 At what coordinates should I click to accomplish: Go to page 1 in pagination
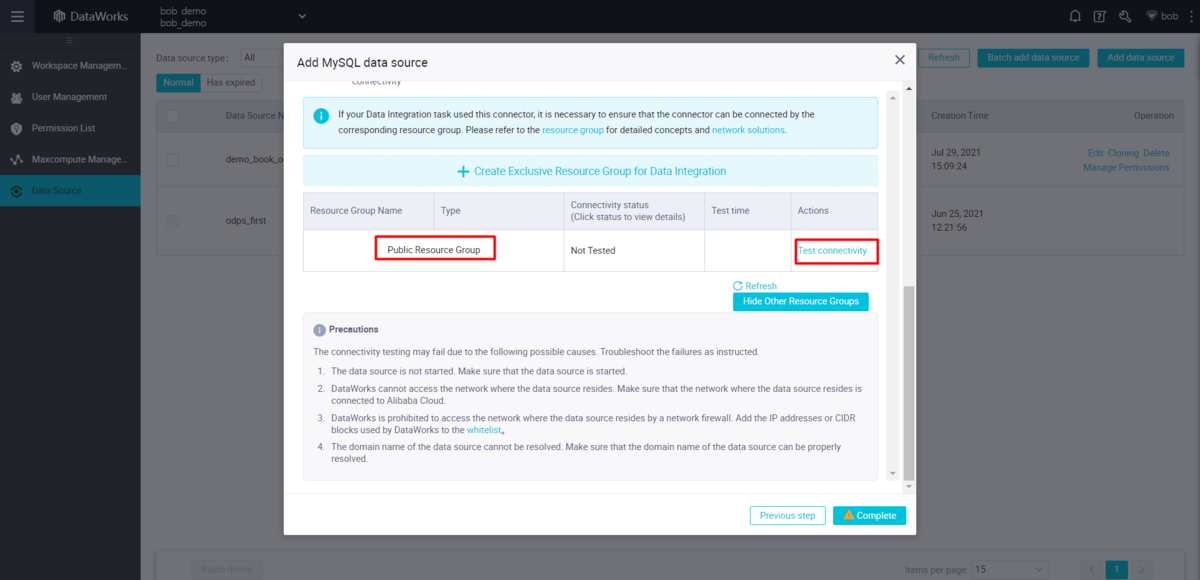tap(1116, 569)
